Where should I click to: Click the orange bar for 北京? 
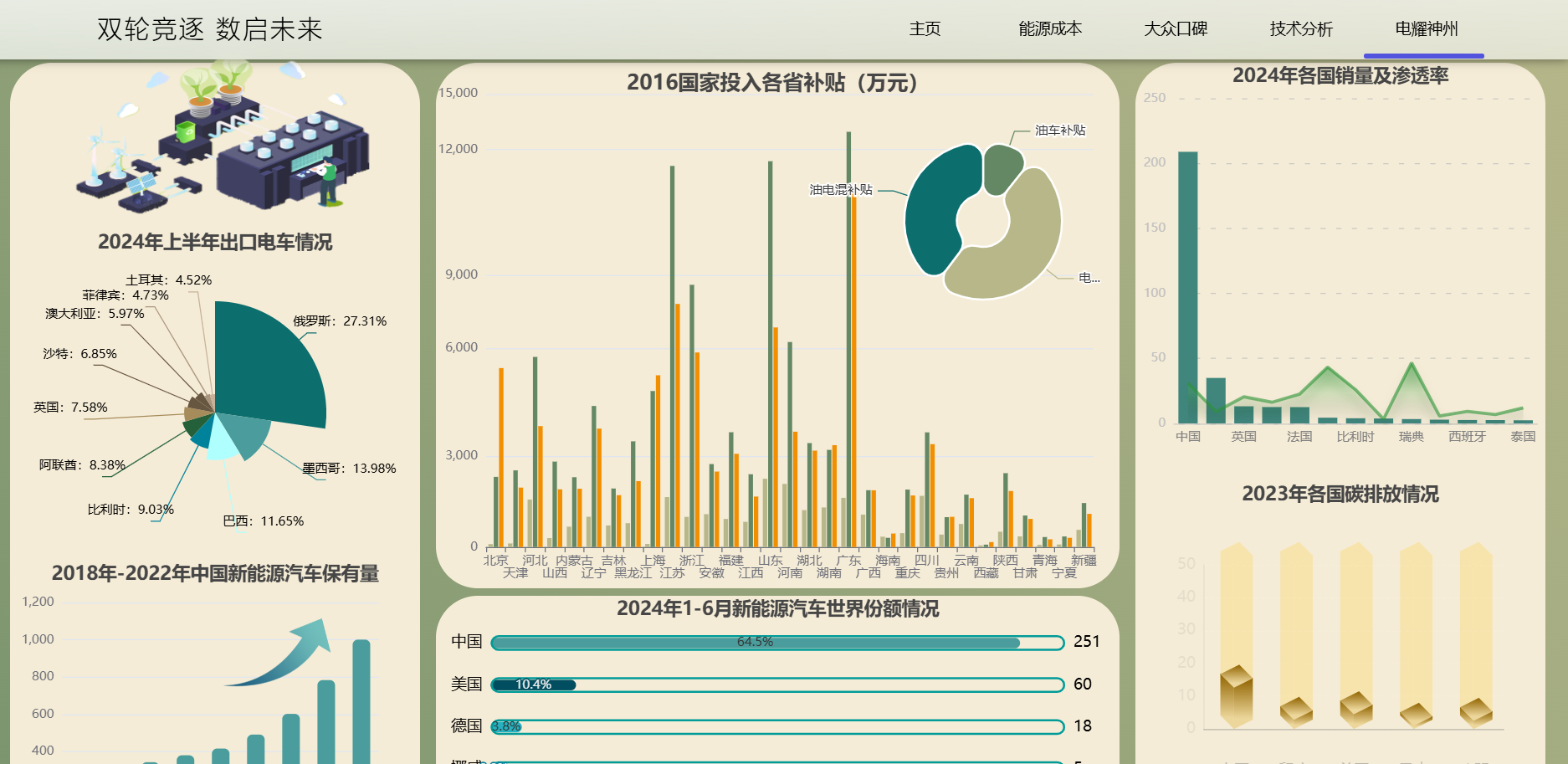coord(501,458)
